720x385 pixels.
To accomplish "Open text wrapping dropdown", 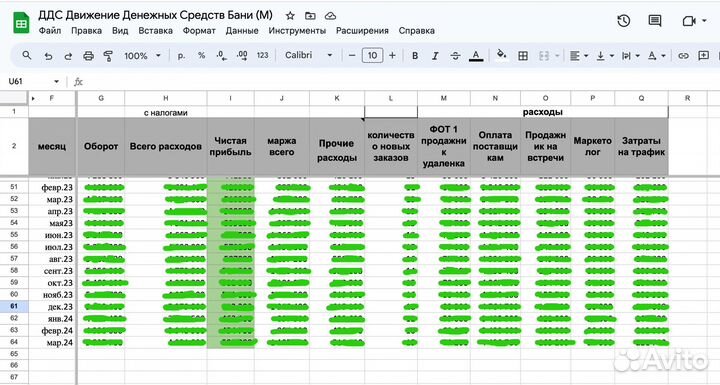I will [630, 56].
